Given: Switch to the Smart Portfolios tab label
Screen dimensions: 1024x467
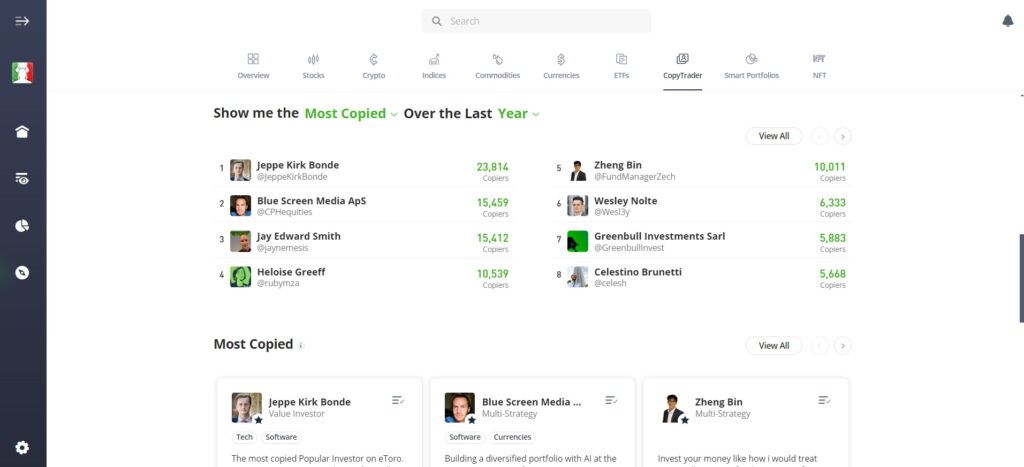Looking at the screenshot, I should click(x=752, y=76).
